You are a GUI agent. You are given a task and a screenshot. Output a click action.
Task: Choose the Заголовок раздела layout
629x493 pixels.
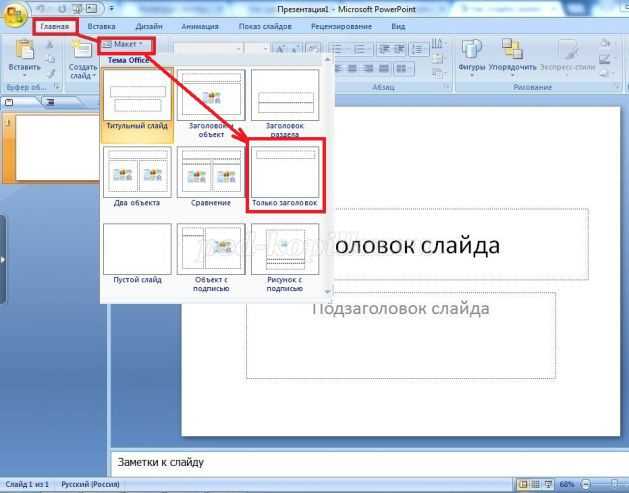point(285,103)
